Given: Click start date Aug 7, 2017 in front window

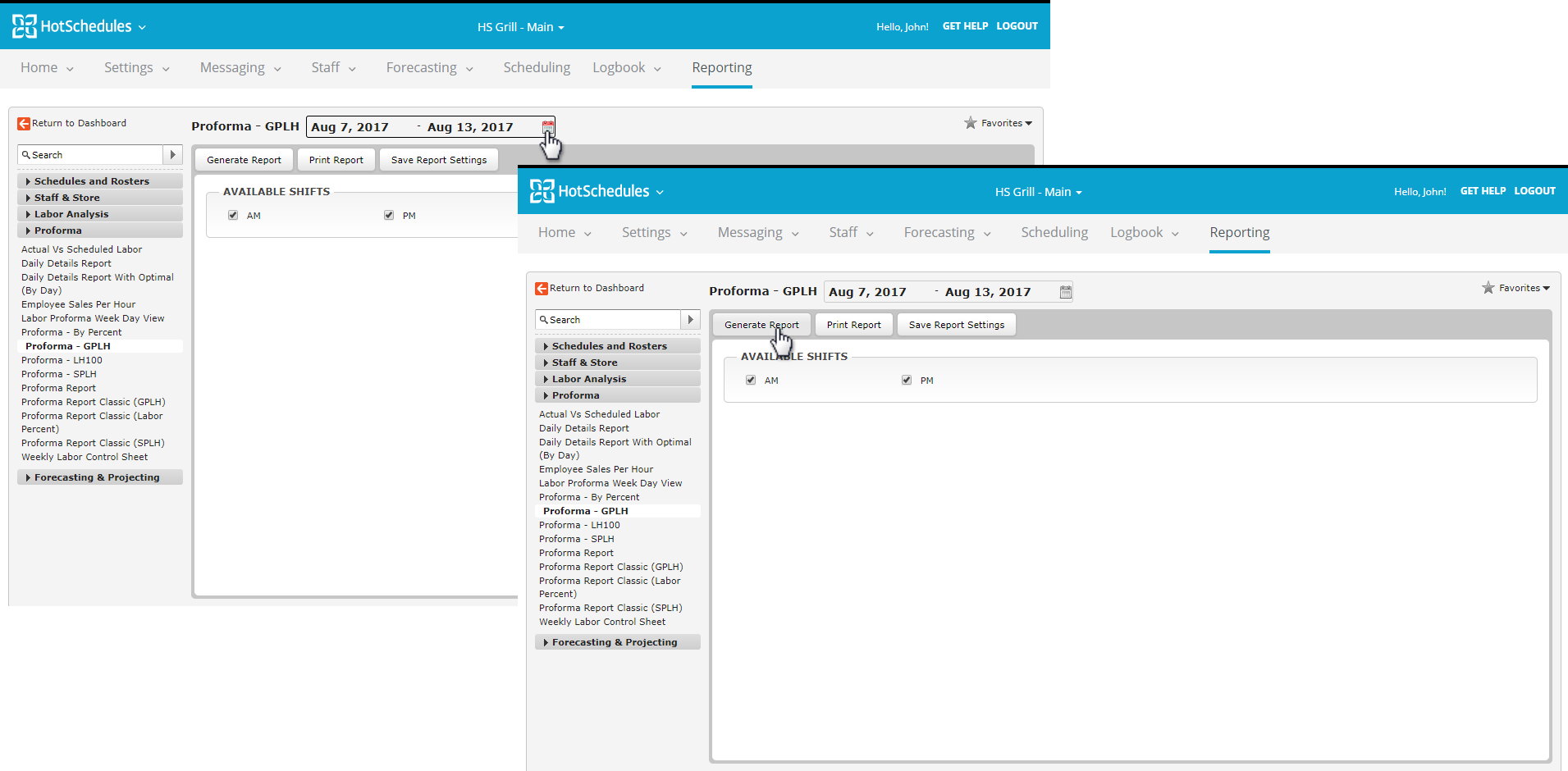Looking at the screenshot, I should pos(867,292).
